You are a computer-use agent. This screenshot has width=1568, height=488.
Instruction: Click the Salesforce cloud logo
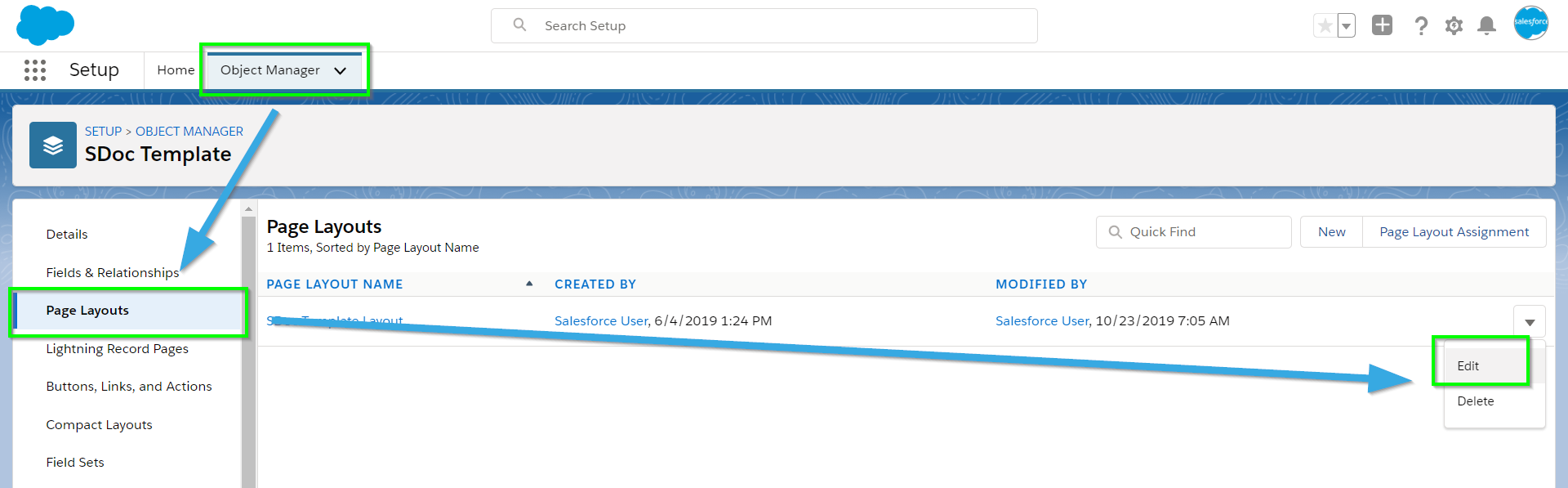(45, 25)
